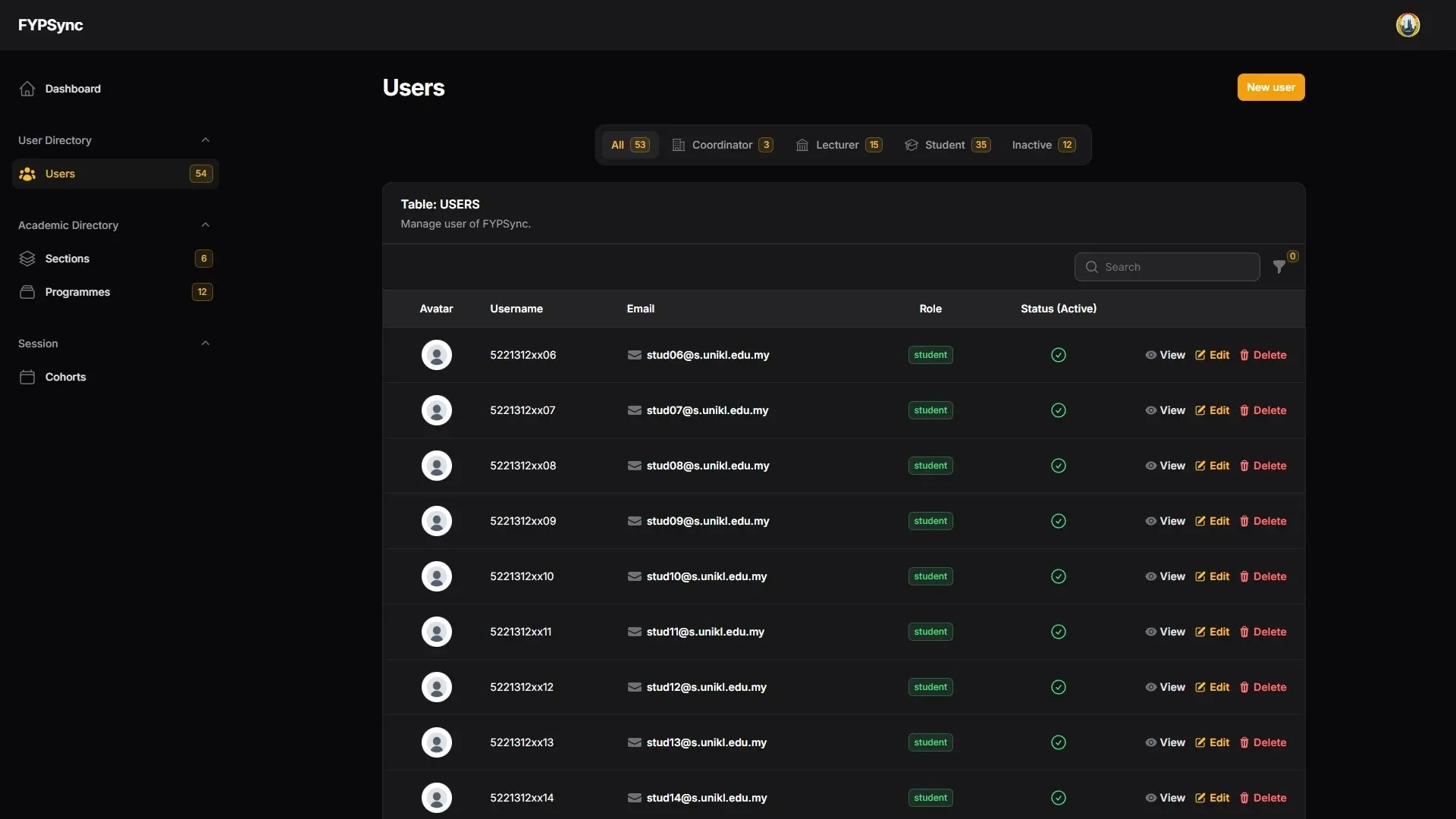This screenshot has height=819, width=1456.
Task: Open Sections in the sidebar
Action: (67, 259)
